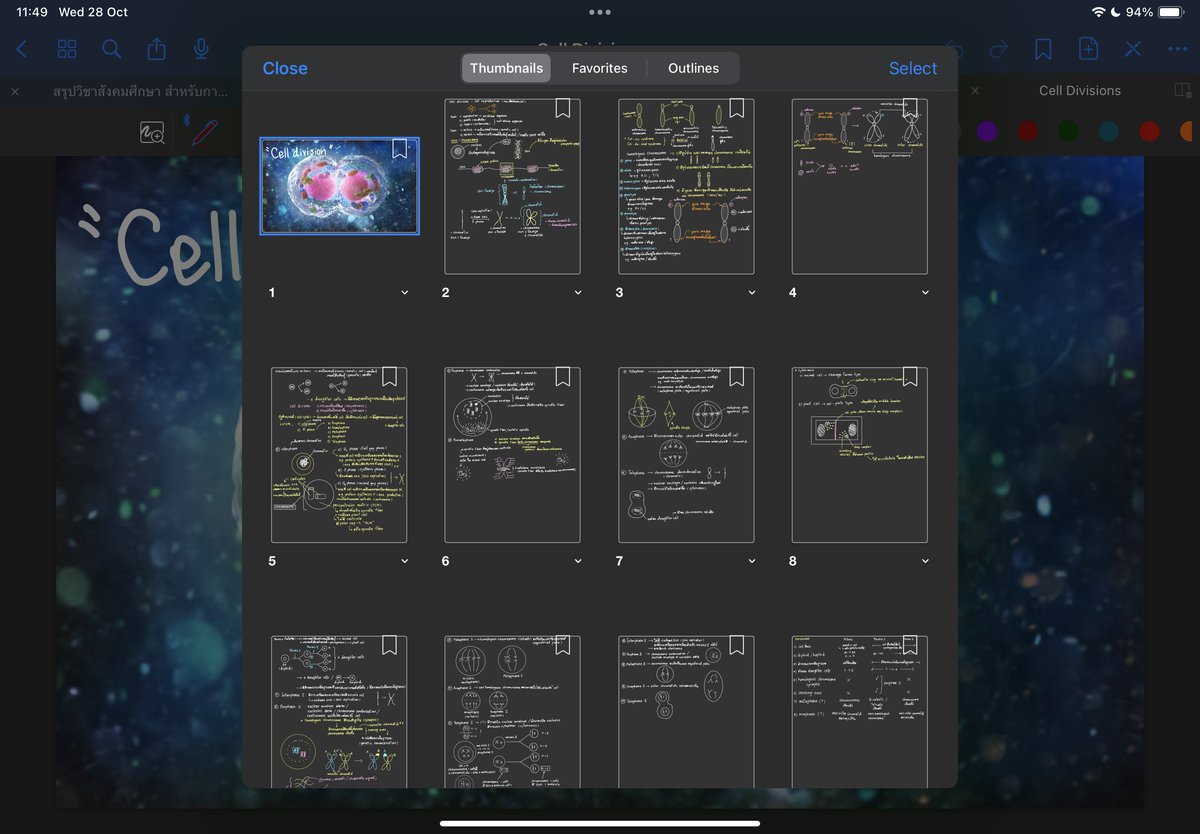
Task: Tap the add page icon
Action: (1088, 49)
